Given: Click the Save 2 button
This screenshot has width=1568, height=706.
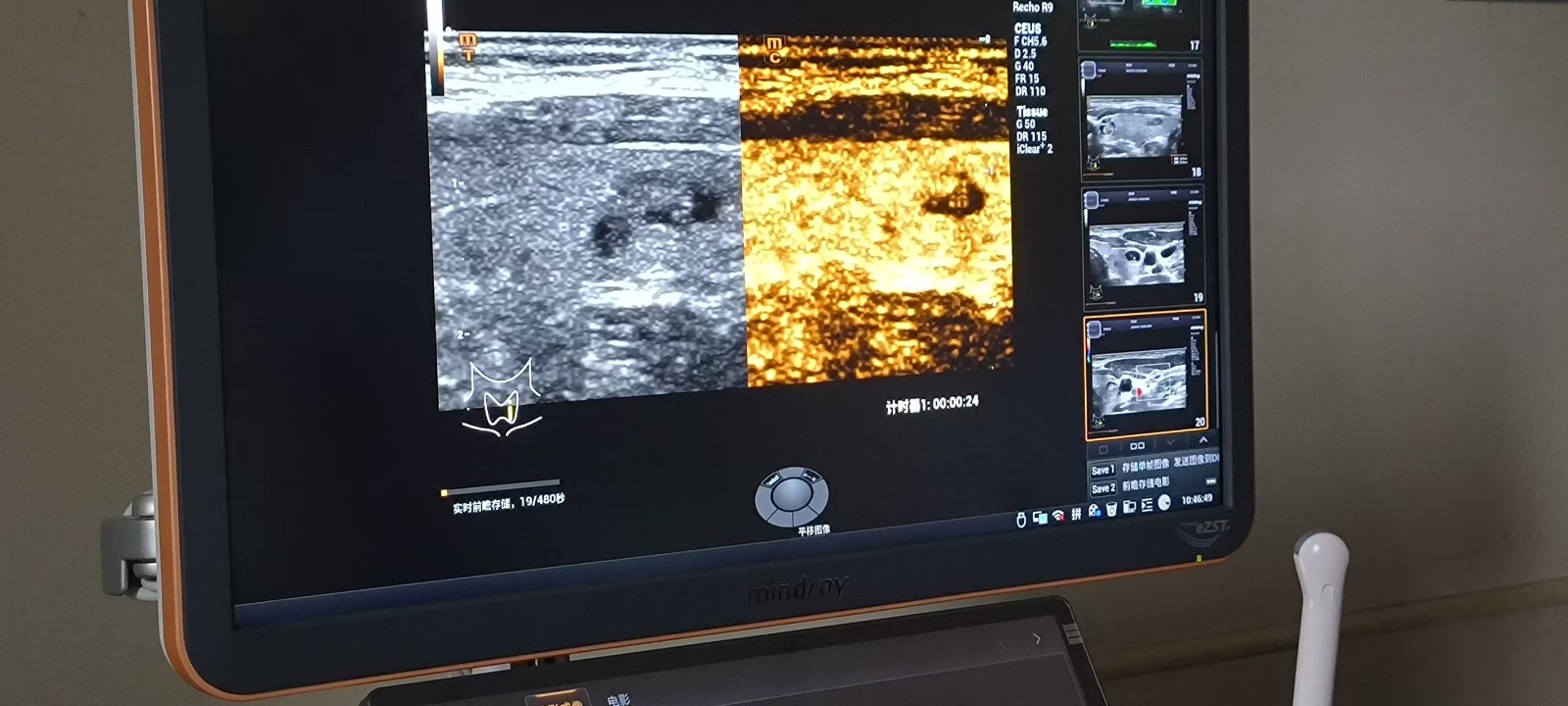Looking at the screenshot, I should pos(1102,488).
